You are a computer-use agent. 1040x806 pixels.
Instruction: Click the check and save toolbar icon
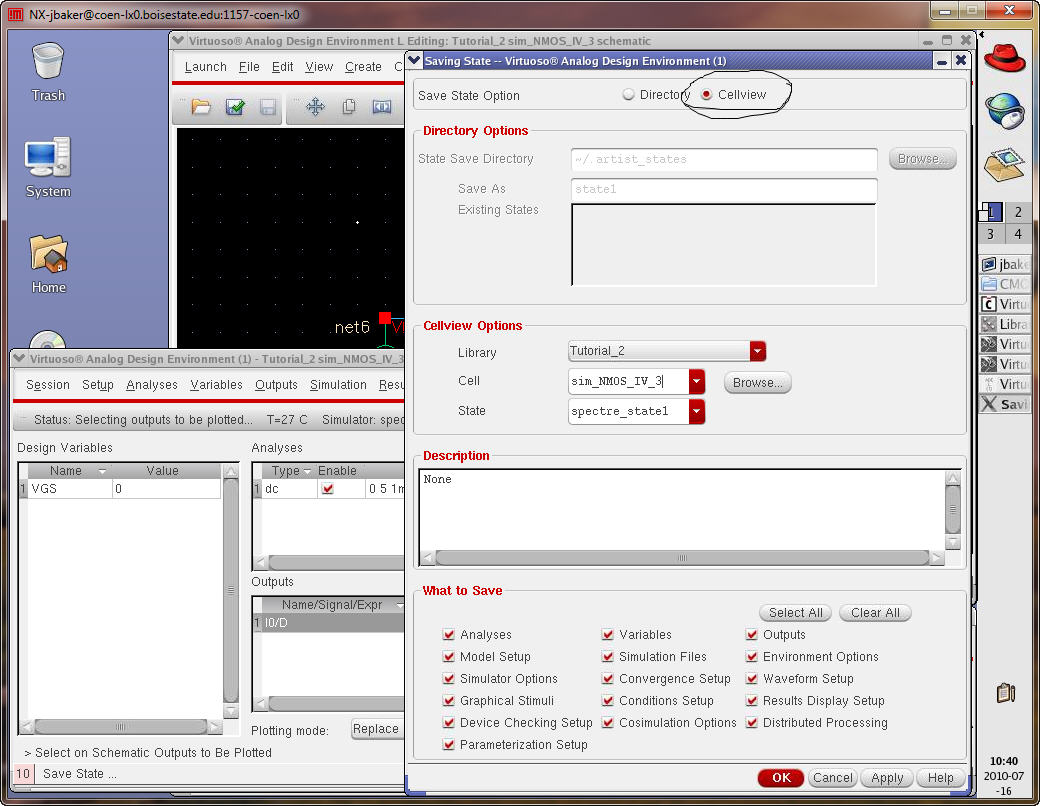[235, 107]
